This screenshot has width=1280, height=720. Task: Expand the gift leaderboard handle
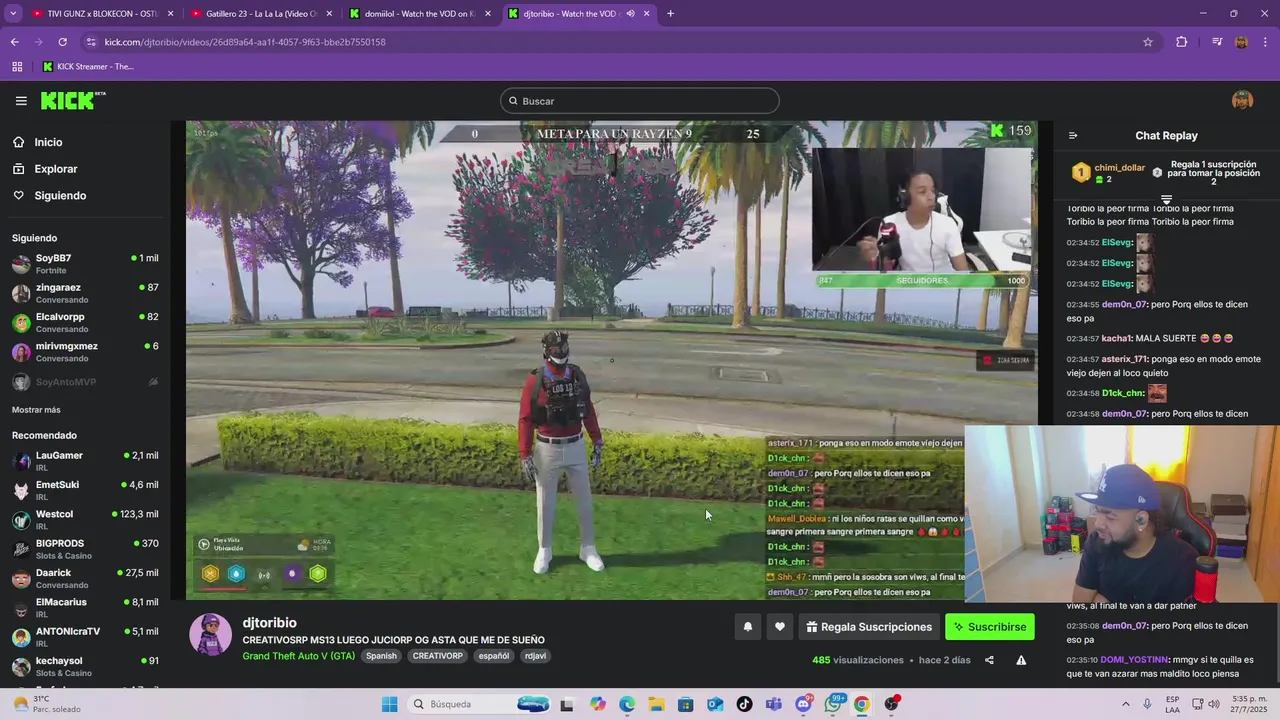1166,200
